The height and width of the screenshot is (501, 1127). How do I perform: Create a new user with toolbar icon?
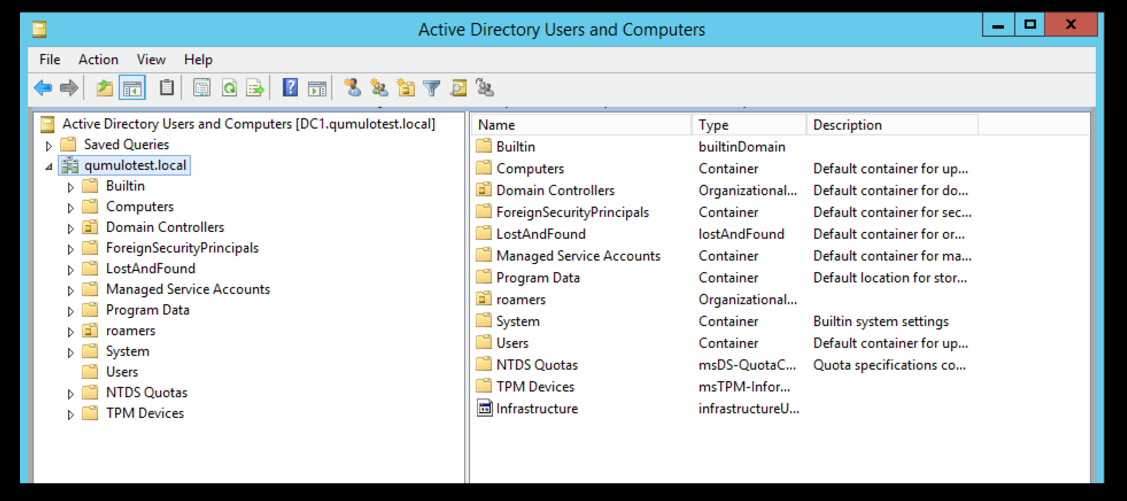click(352, 88)
